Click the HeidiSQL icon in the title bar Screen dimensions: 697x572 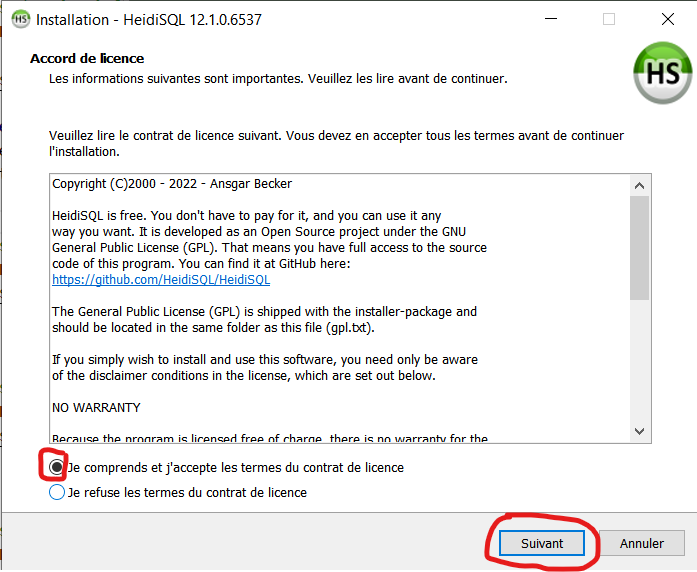click(x=19, y=19)
